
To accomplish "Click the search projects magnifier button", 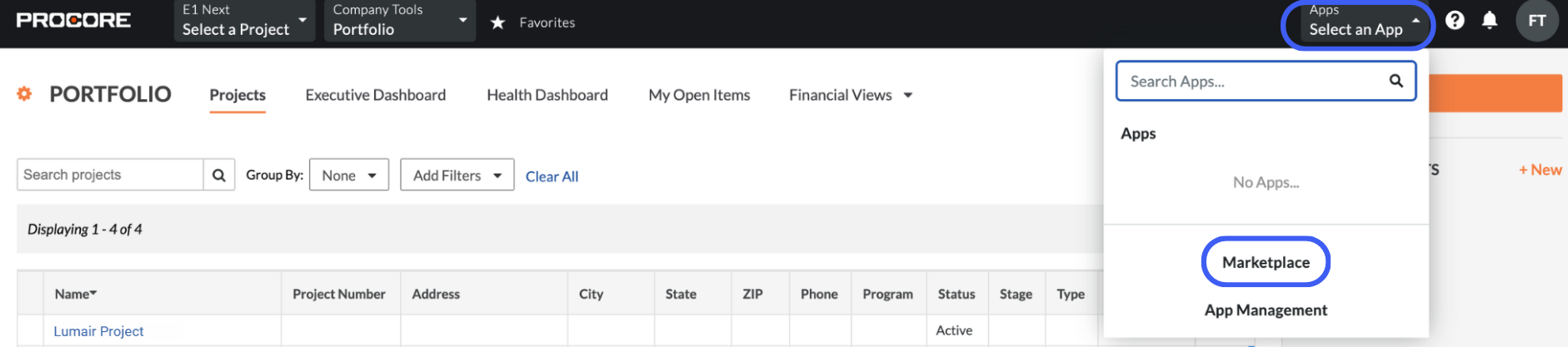I will click(x=219, y=175).
